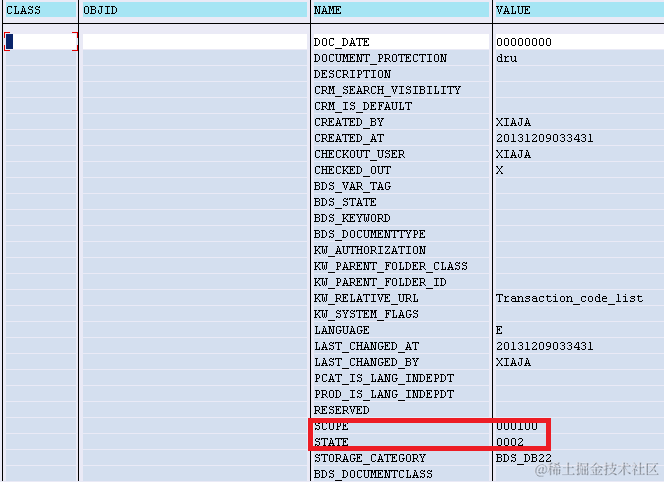Select the value dru cell

click(x=579, y=58)
